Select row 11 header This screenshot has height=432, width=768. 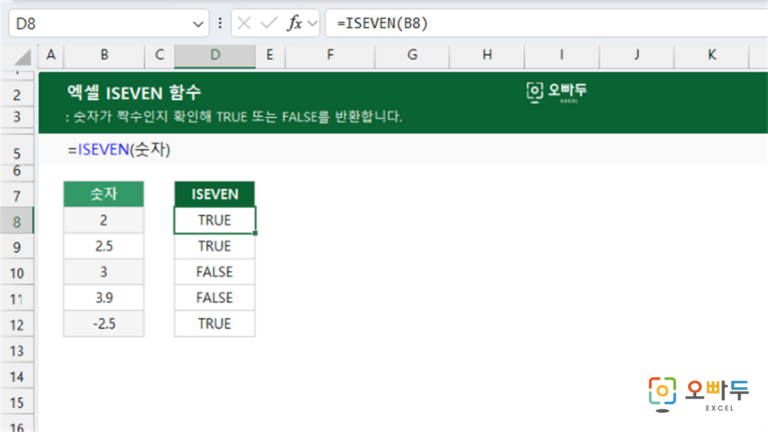17,299
